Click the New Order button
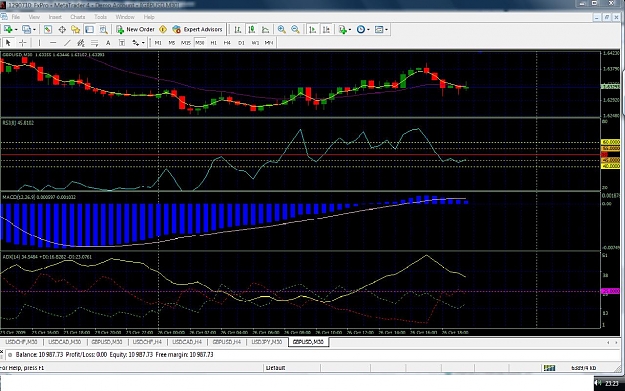625x391 pixels. click(135, 29)
